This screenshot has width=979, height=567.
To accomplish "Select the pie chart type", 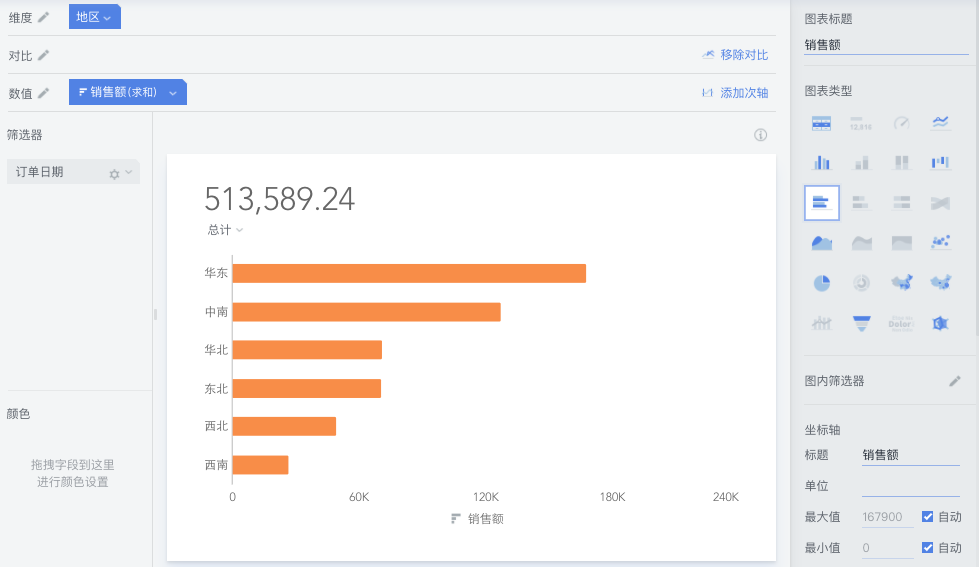I will pos(822,284).
